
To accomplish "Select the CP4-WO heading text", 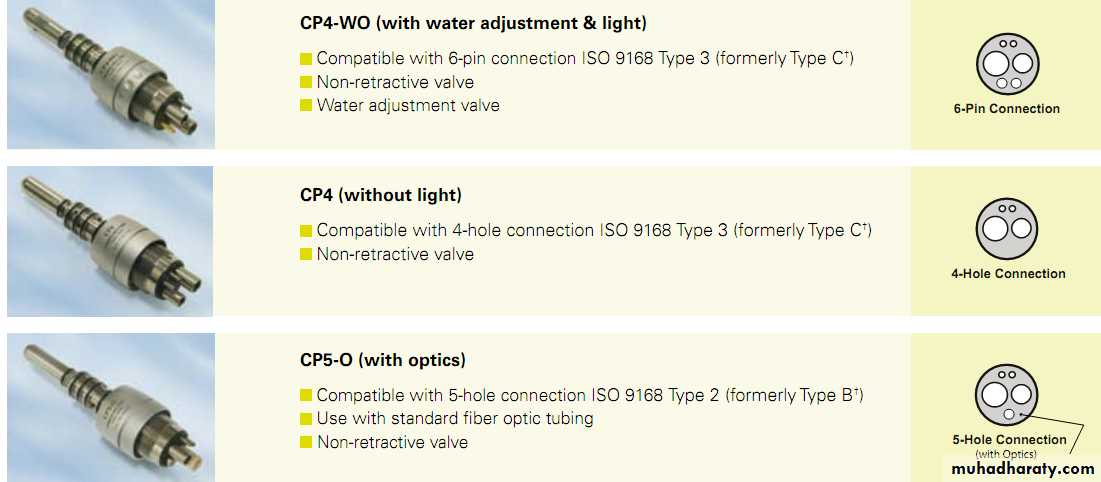I will tap(473, 23).
